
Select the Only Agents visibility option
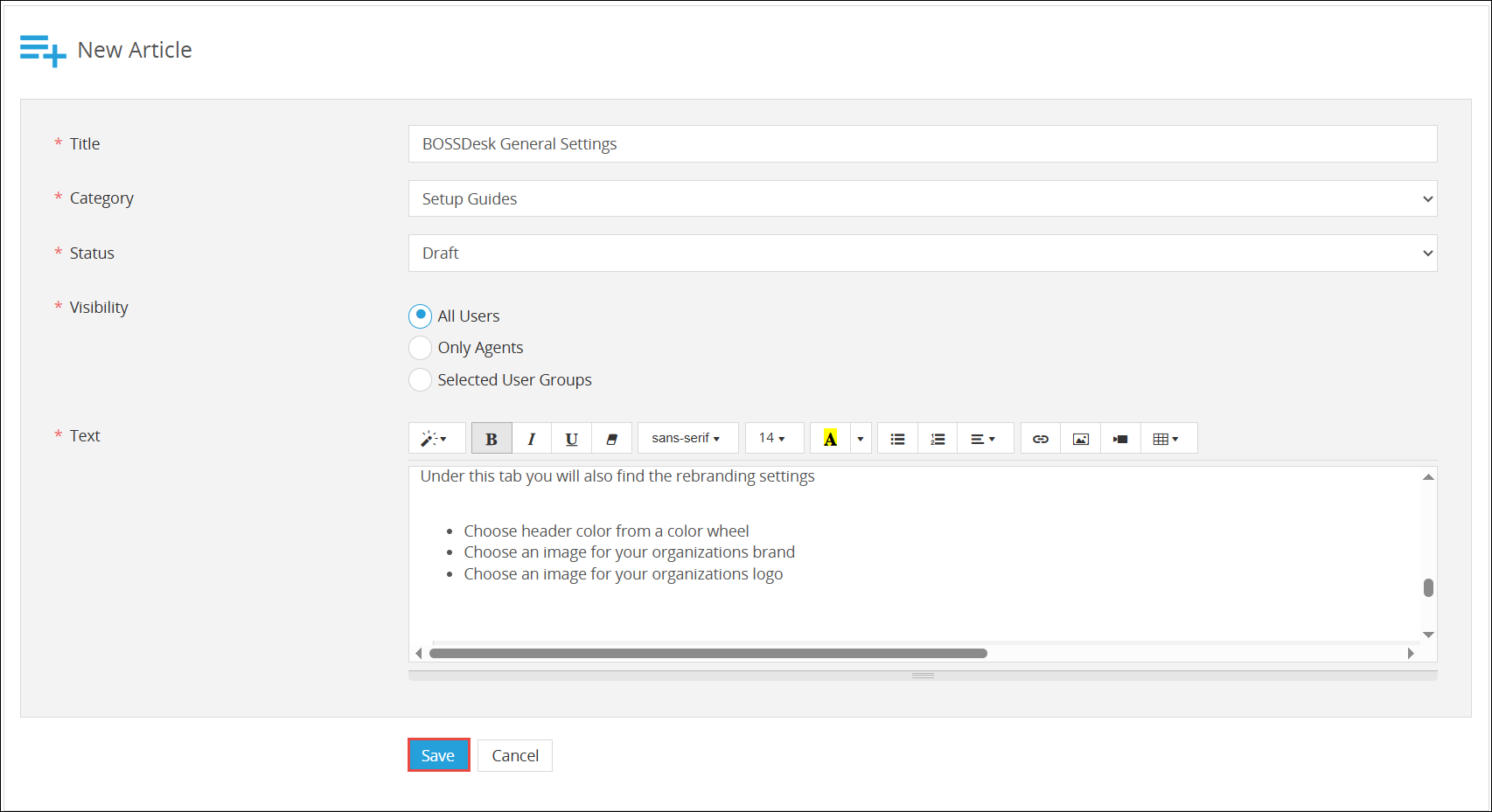pyautogui.click(x=420, y=348)
